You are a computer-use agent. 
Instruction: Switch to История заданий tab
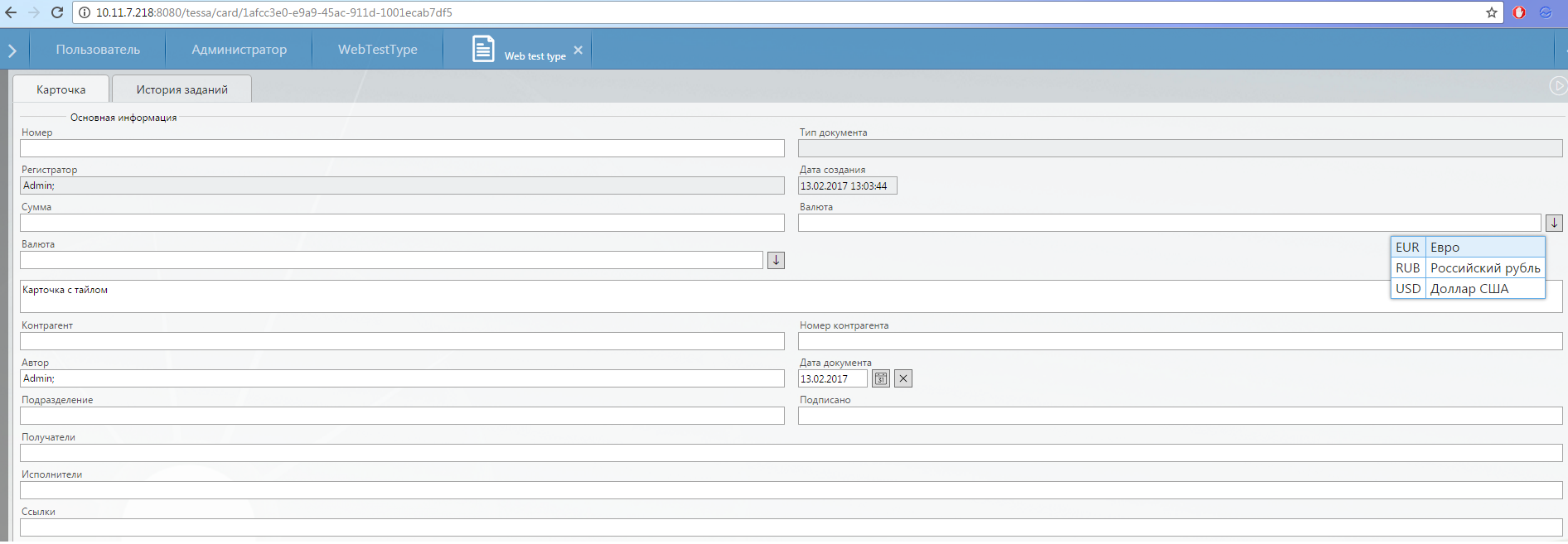[181, 89]
